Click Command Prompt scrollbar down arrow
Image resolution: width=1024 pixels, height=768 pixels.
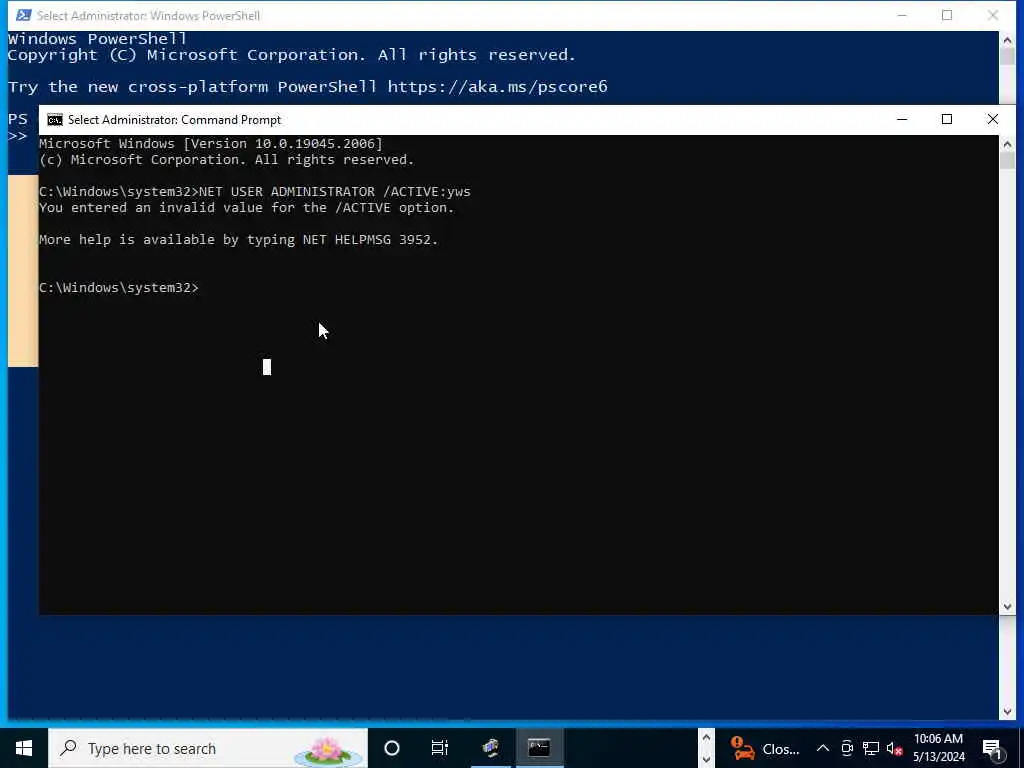click(x=1007, y=607)
